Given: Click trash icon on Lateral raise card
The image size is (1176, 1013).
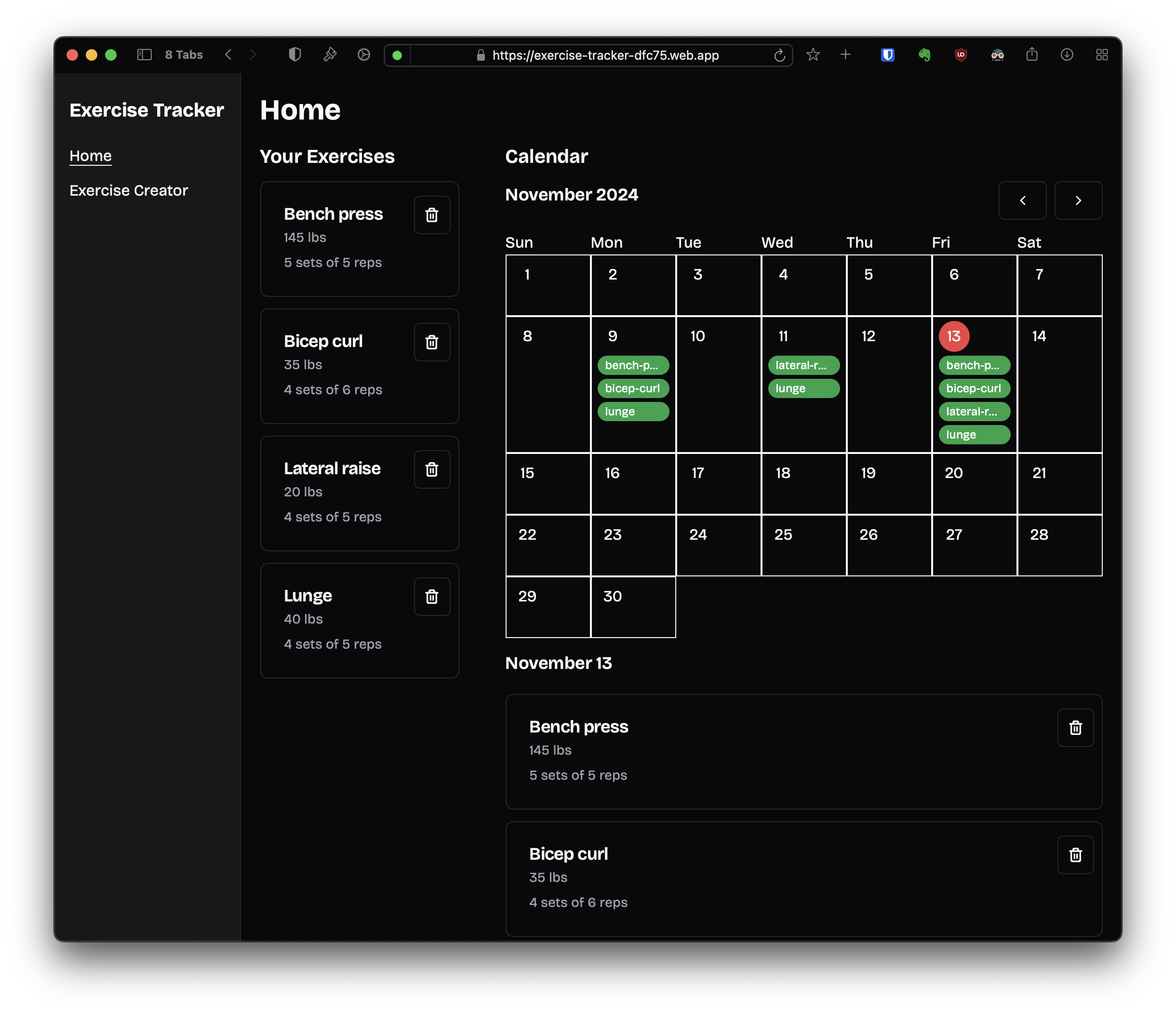Looking at the screenshot, I should click(432, 469).
